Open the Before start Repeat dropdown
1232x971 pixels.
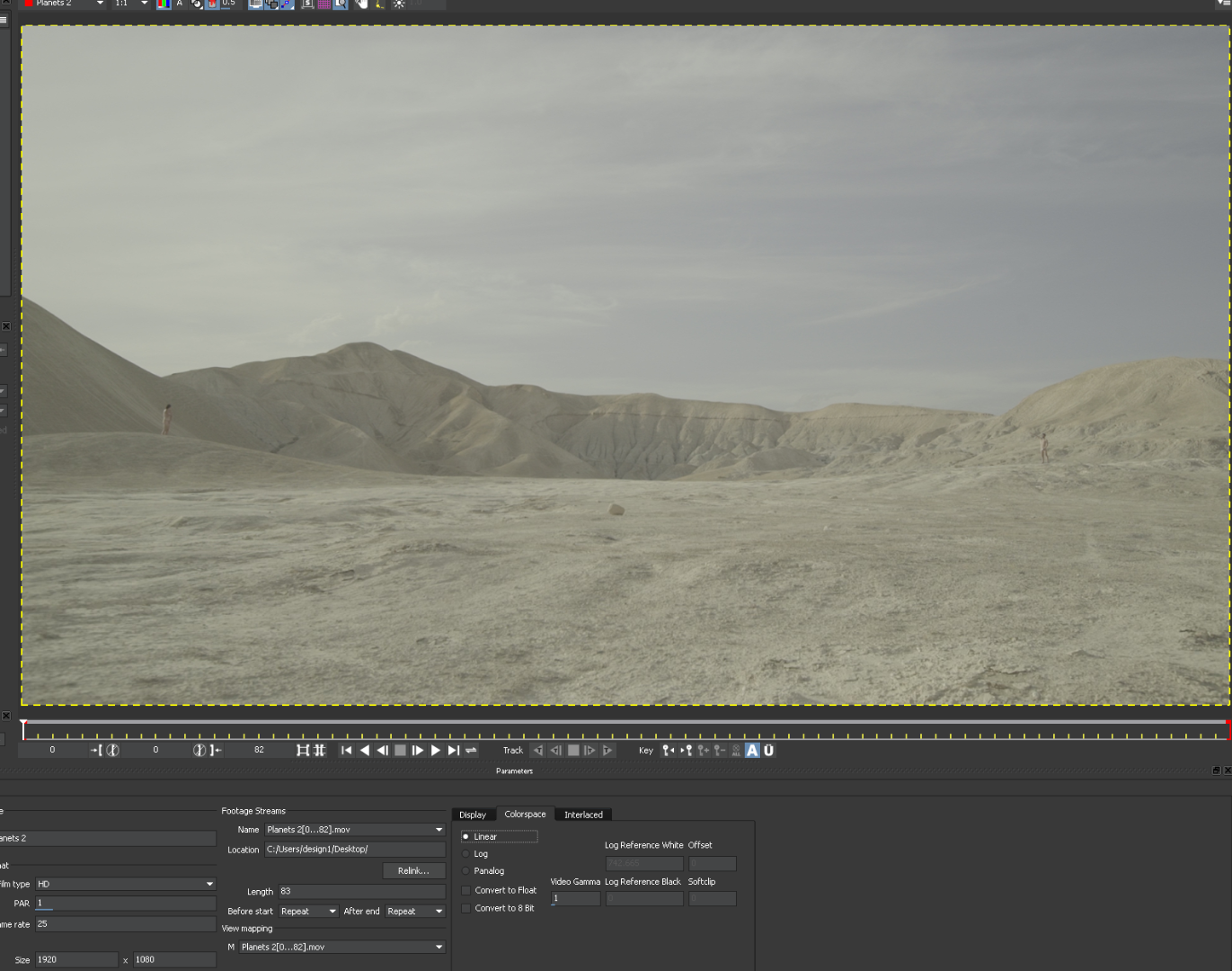(x=308, y=912)
